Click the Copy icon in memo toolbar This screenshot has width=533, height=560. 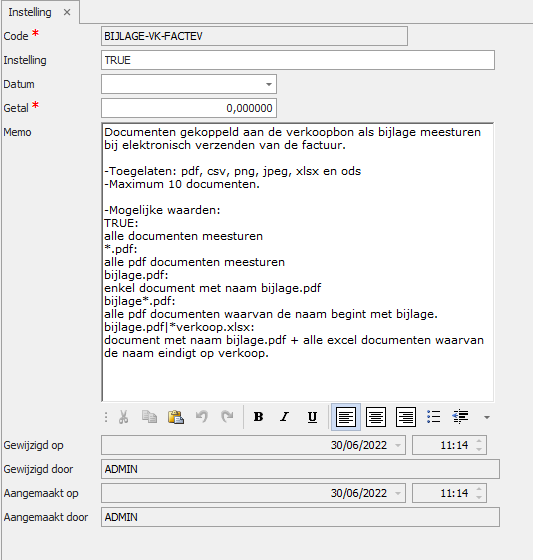click(149, 417)
